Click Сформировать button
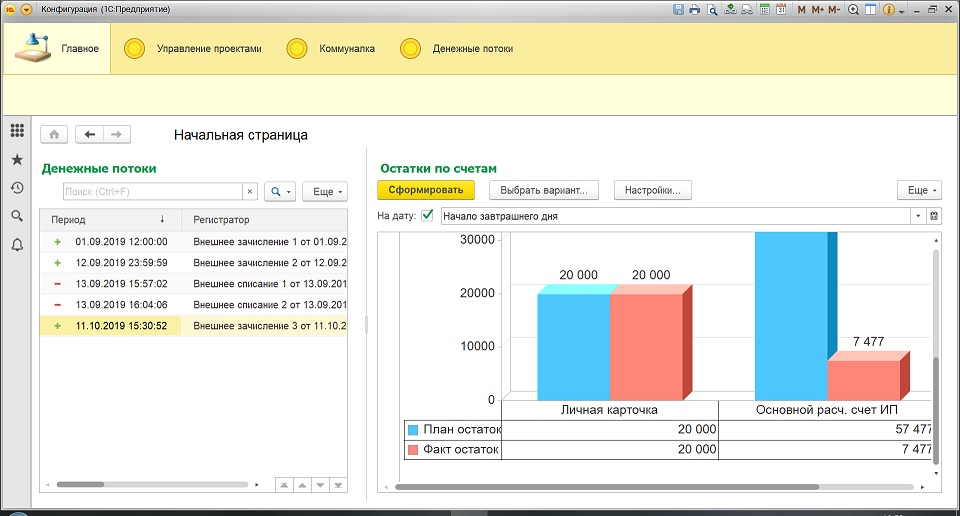The height and width of the screenshot is (516, 960). click(426, 190)
